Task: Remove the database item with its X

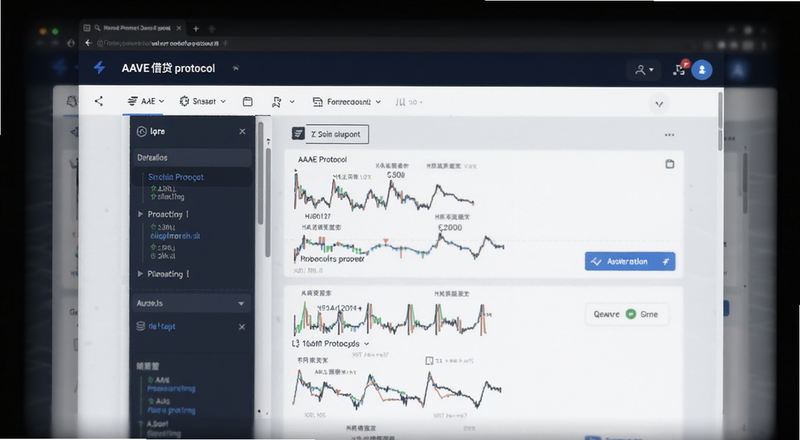Action: [242, 327]
